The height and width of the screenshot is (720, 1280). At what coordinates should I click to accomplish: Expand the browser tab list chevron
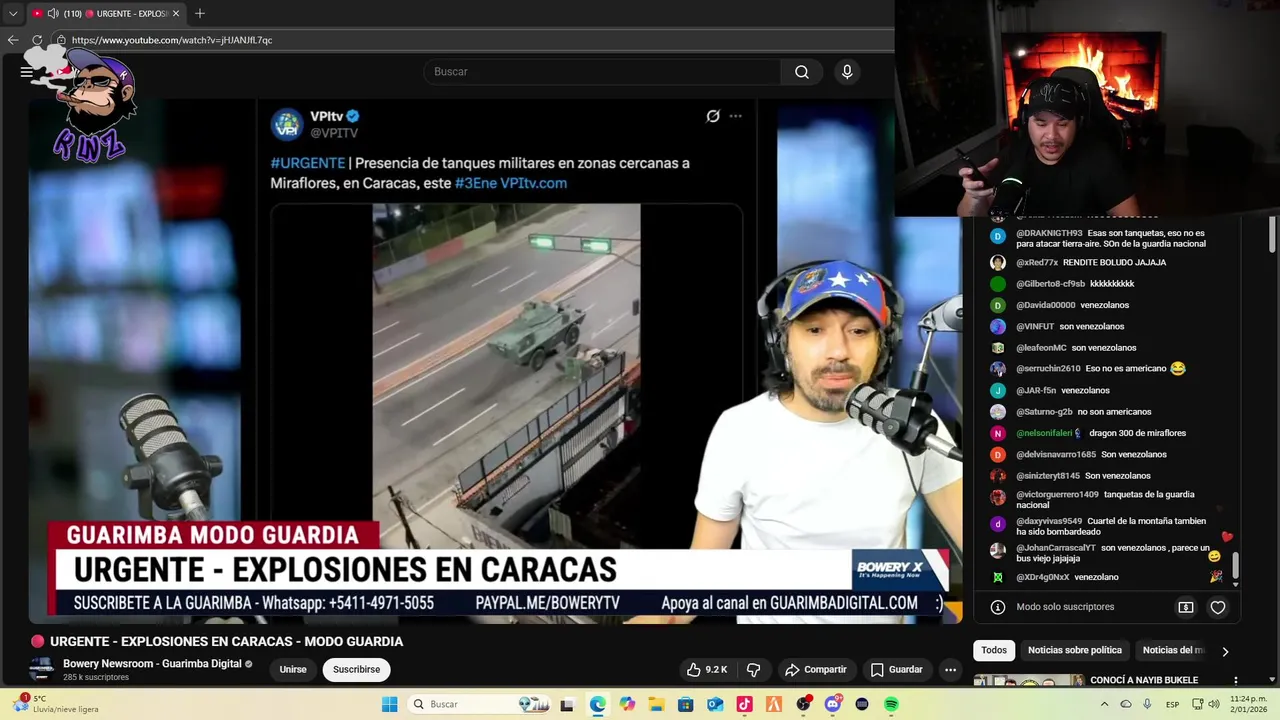(x=13, y=14)
